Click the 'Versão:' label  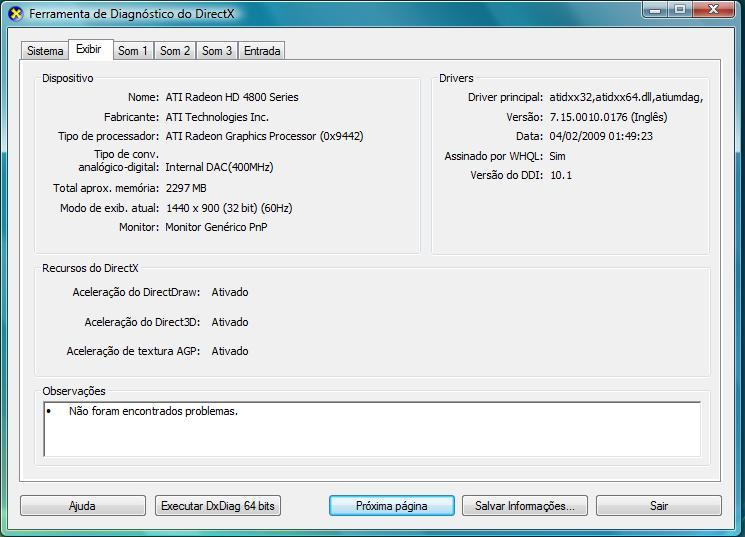pos(525,117)
